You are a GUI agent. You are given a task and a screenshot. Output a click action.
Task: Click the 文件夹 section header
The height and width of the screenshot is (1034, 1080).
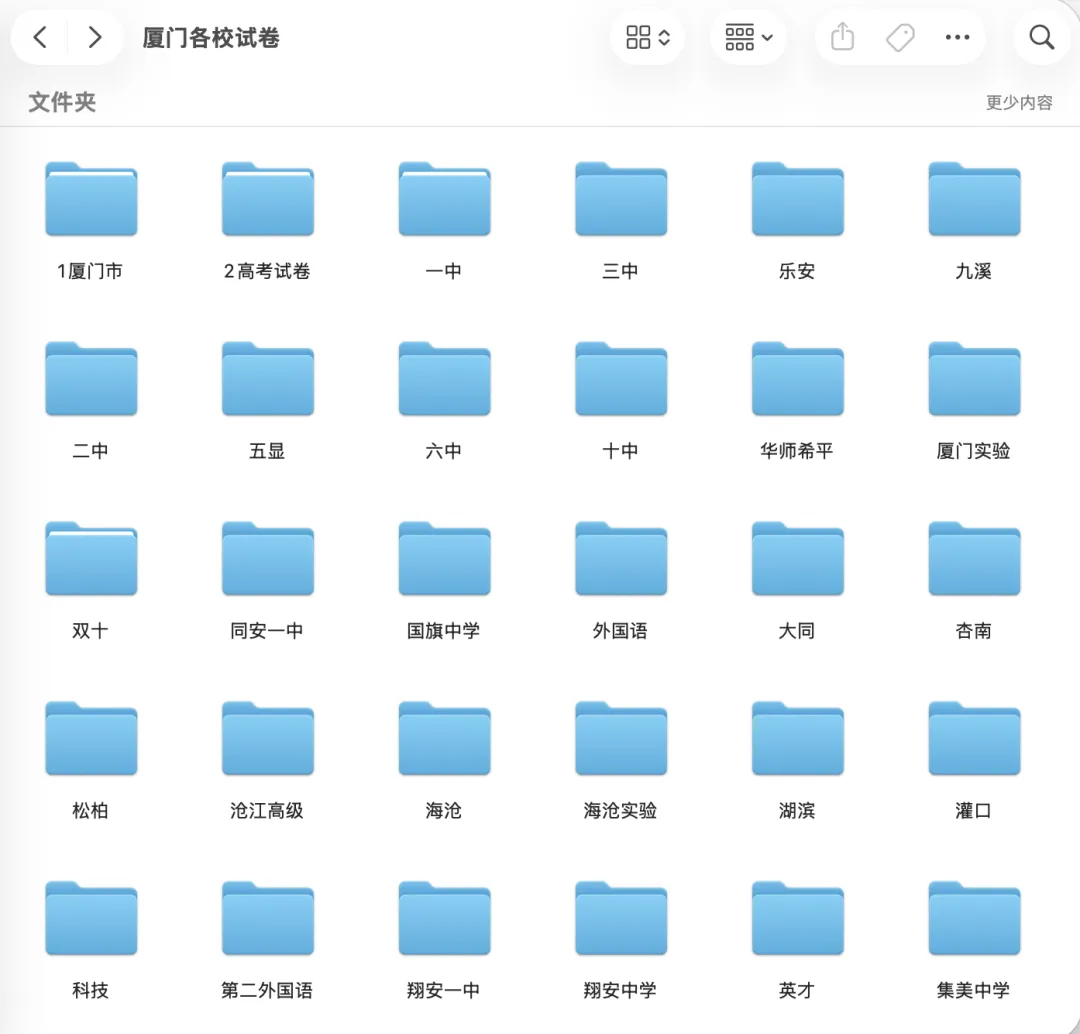click(x=62, y=102)
